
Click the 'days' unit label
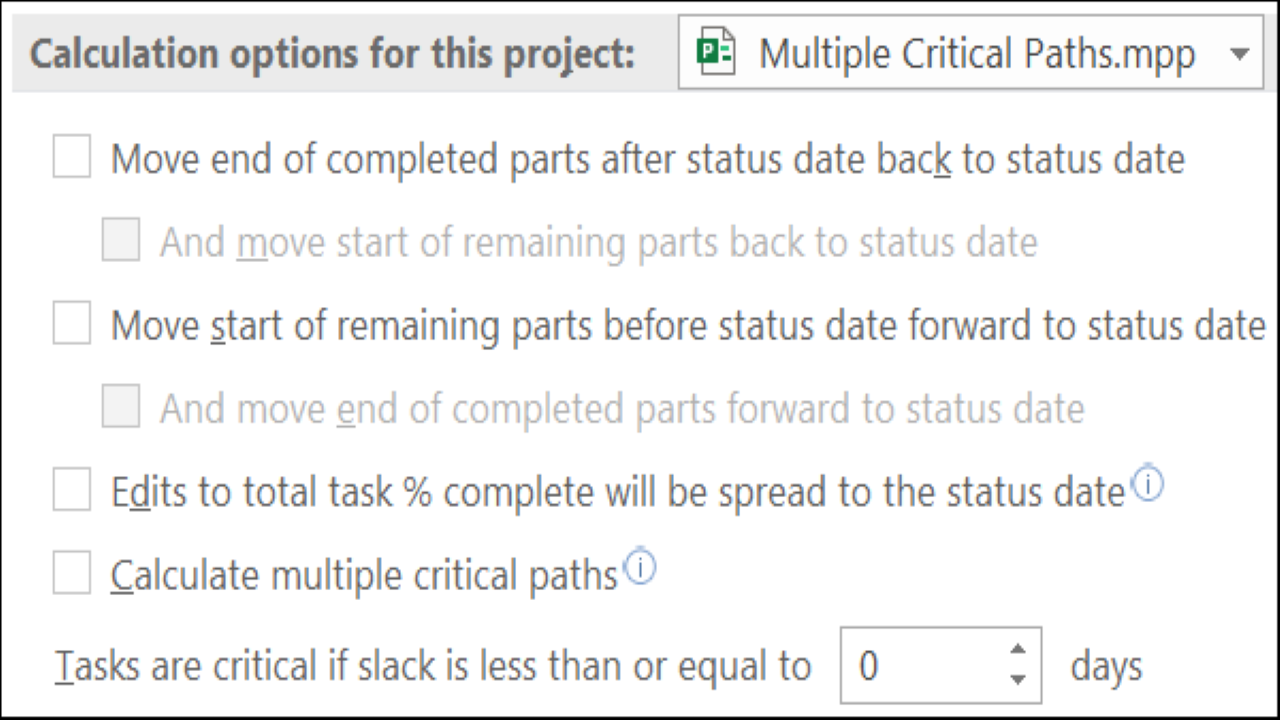pyautogui.click(x=1106, y=666)
